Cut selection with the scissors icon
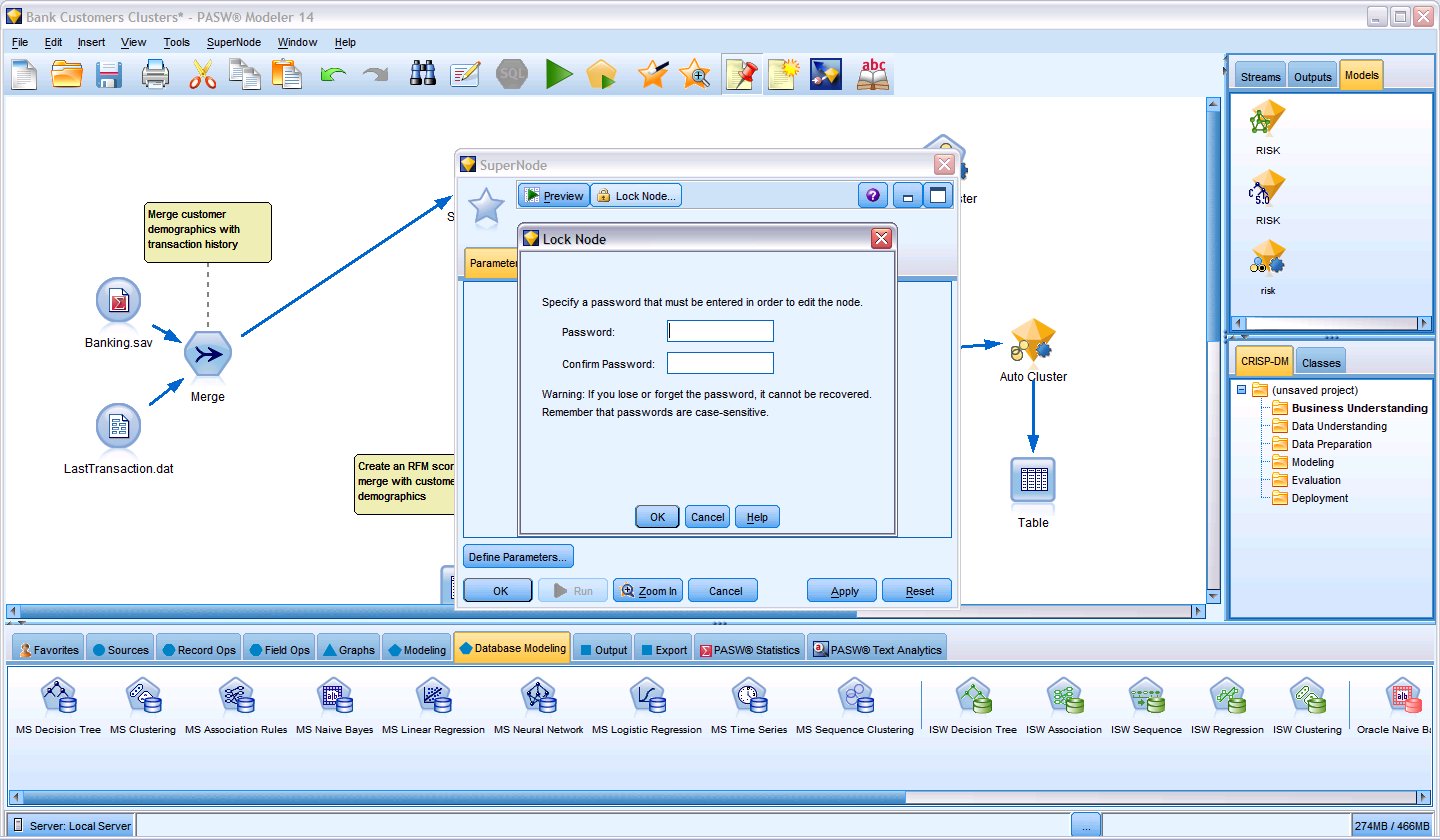 pos(202,75)
